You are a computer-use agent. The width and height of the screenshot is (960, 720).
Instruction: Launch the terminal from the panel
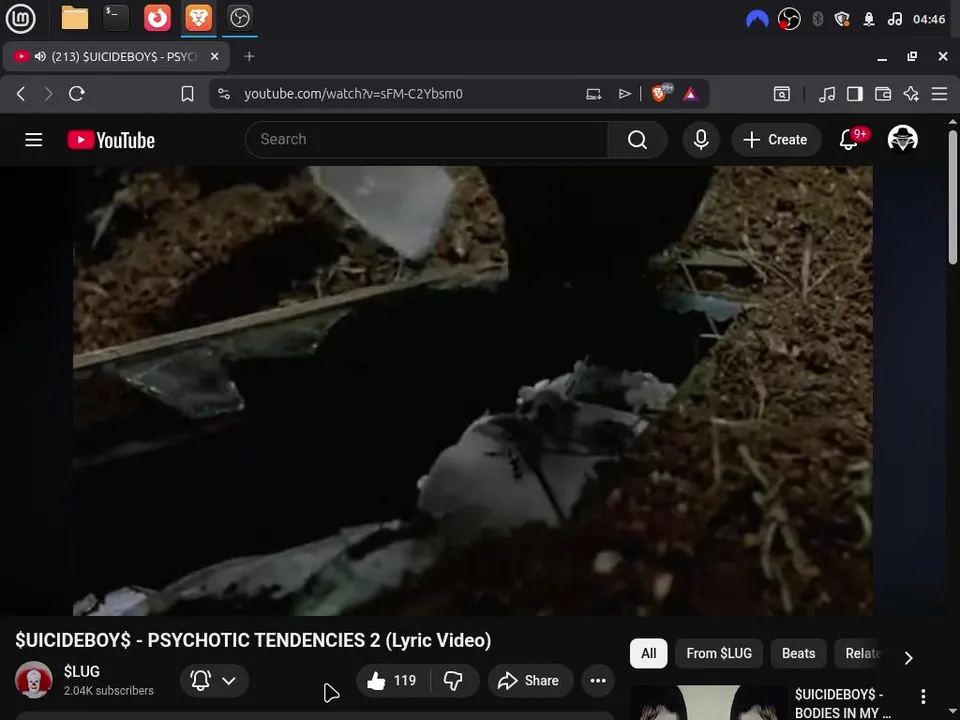click(x=116, y=18)
